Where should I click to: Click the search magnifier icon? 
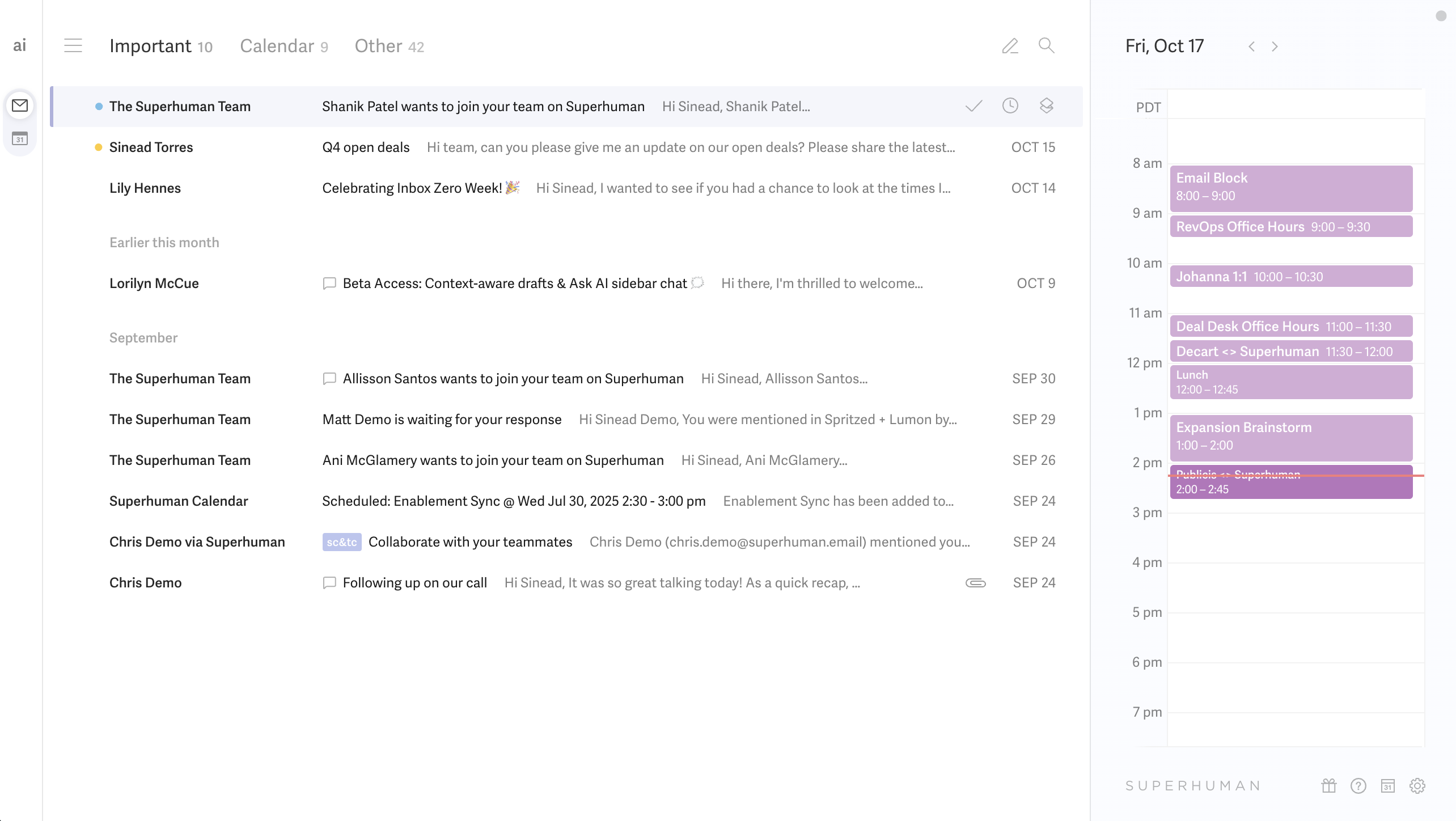[1046, 45]
